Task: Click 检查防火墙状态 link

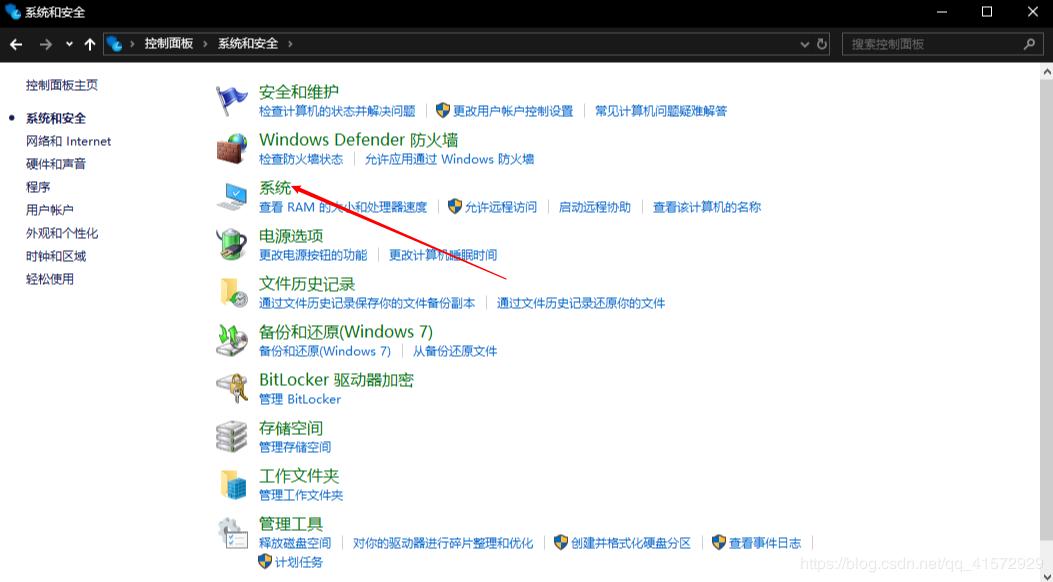Action: click(301, 159)
